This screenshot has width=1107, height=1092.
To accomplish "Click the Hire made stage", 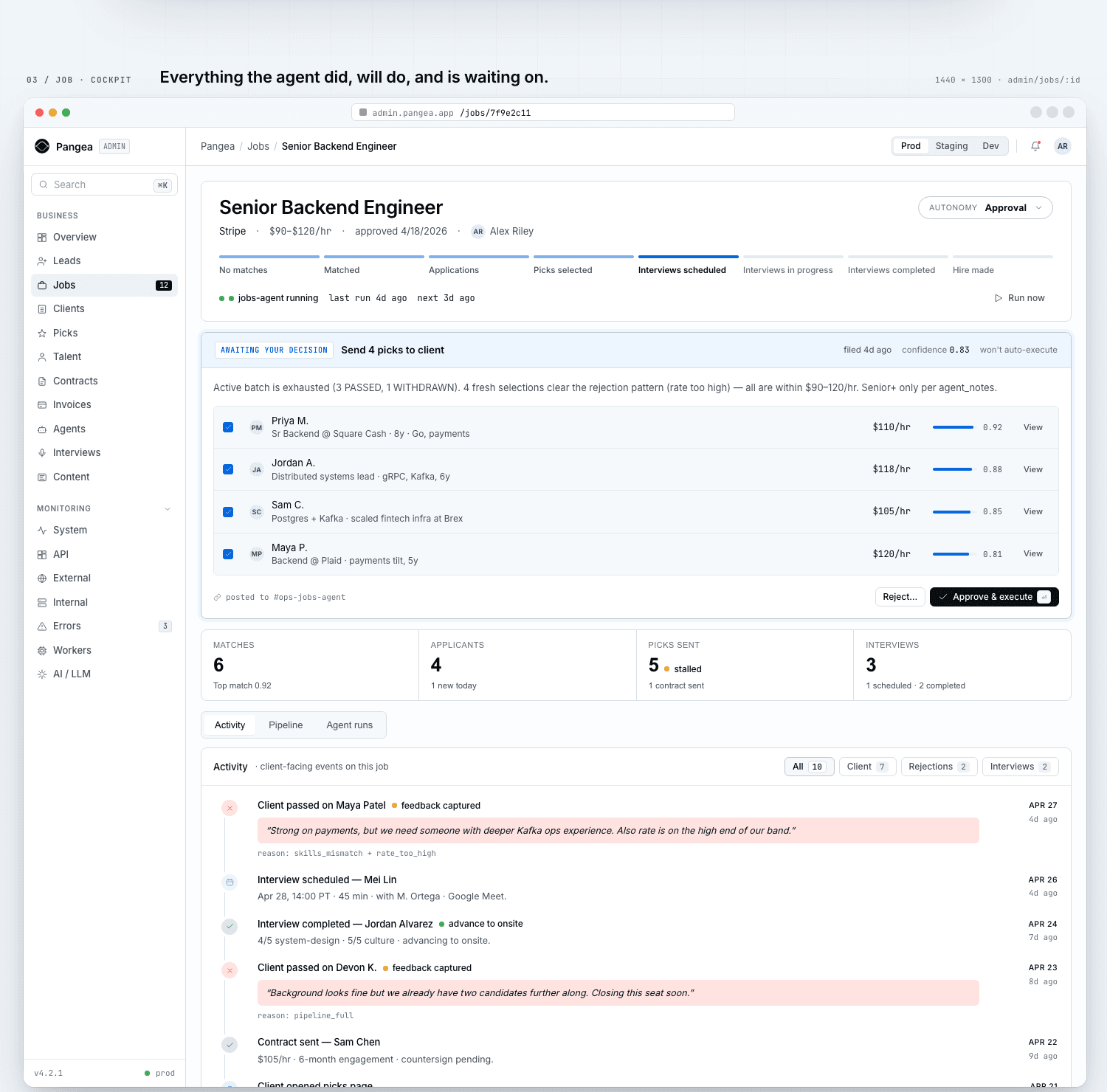I will (x=1002, y=266).
